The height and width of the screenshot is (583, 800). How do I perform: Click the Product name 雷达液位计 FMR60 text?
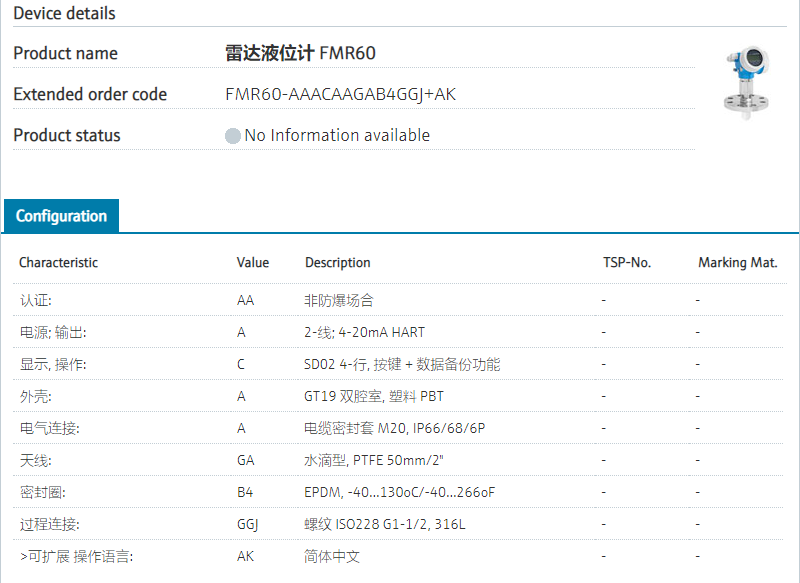tap(300, 54)
